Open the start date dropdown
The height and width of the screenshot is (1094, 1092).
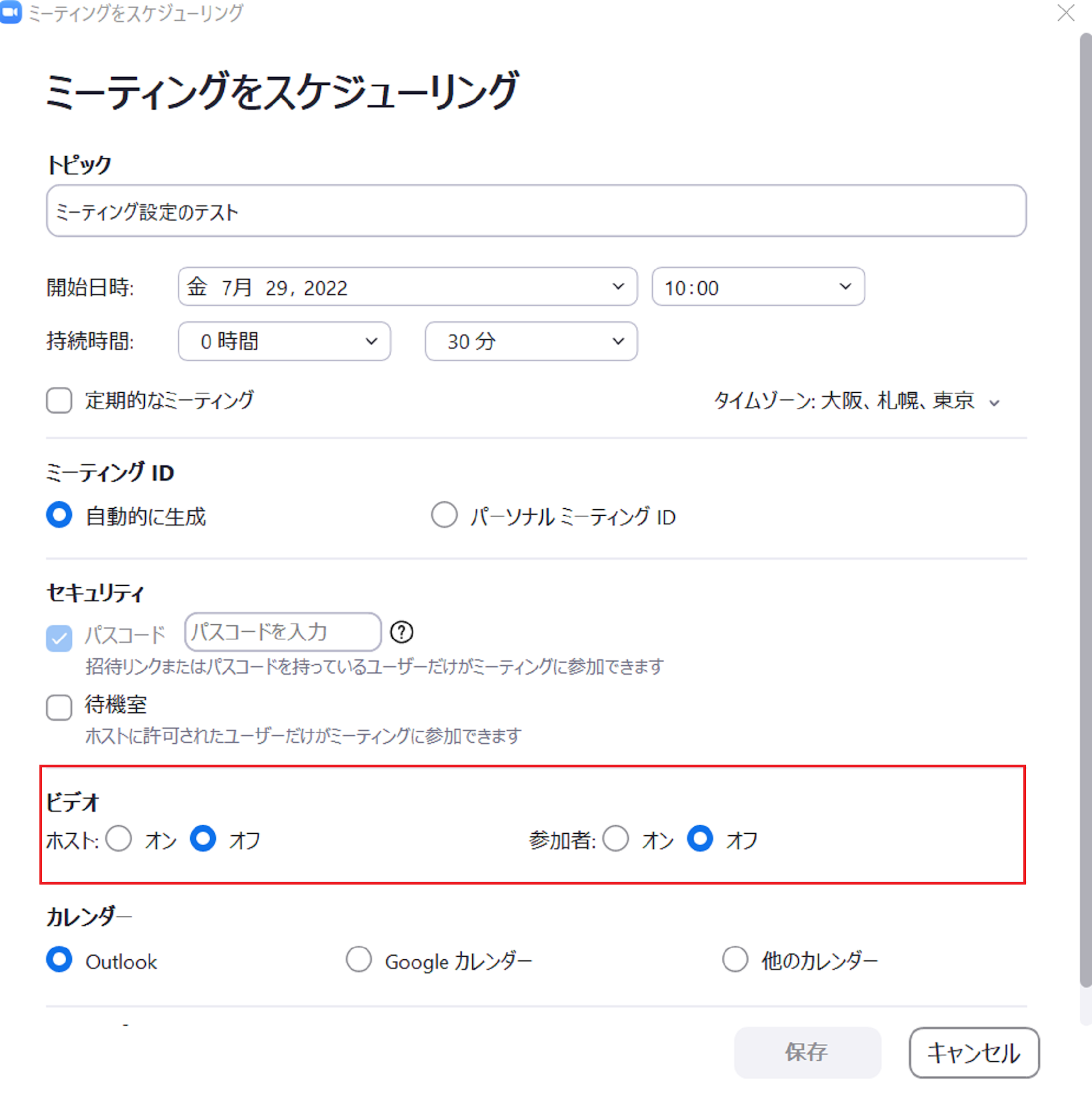[x=407, y=287]
